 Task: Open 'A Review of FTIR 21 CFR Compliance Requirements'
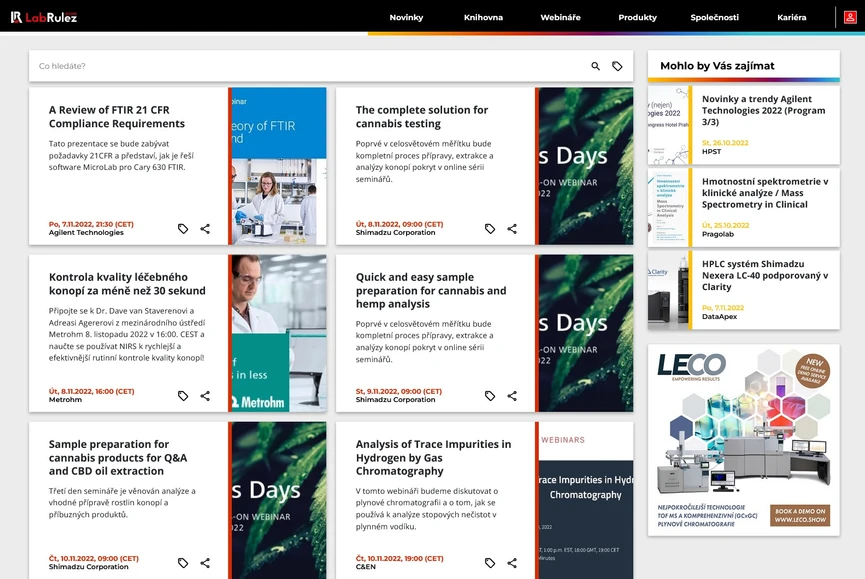(116, 117)
